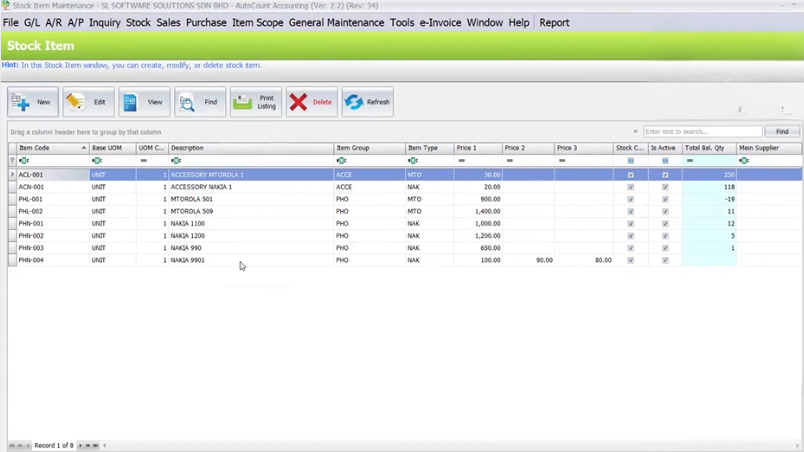The width and height of the screenshot is (804, 452).
Task: Click the Price 1 equals filter icon
Action: click(x=461, y=160)
